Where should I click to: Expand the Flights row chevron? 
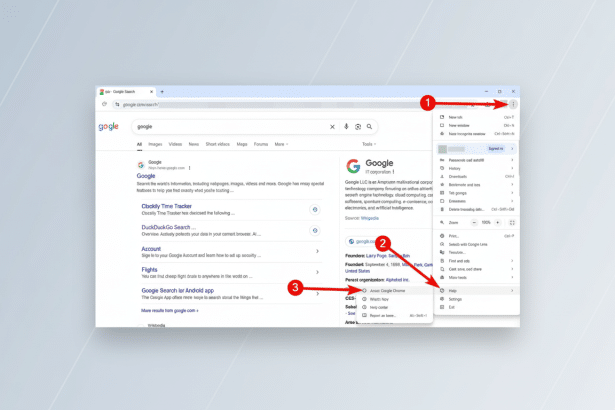pos(317,272)
